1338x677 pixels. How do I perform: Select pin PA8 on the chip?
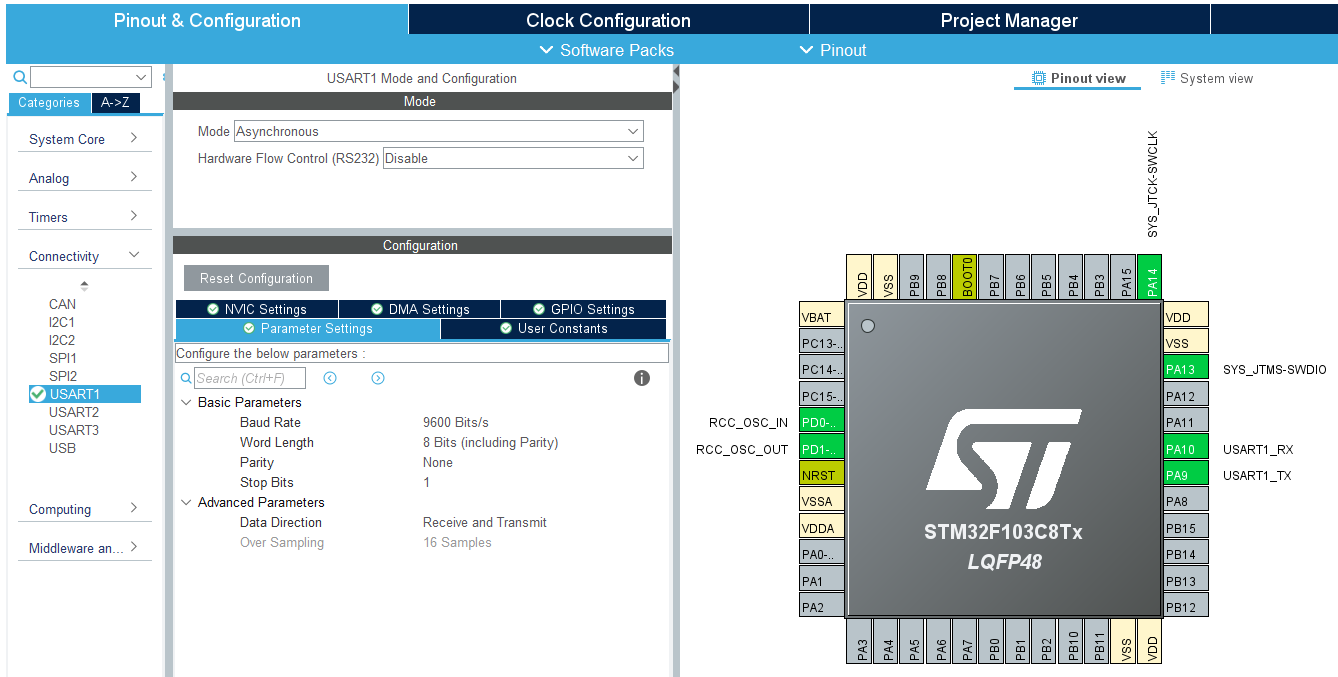coord(1186,501)
